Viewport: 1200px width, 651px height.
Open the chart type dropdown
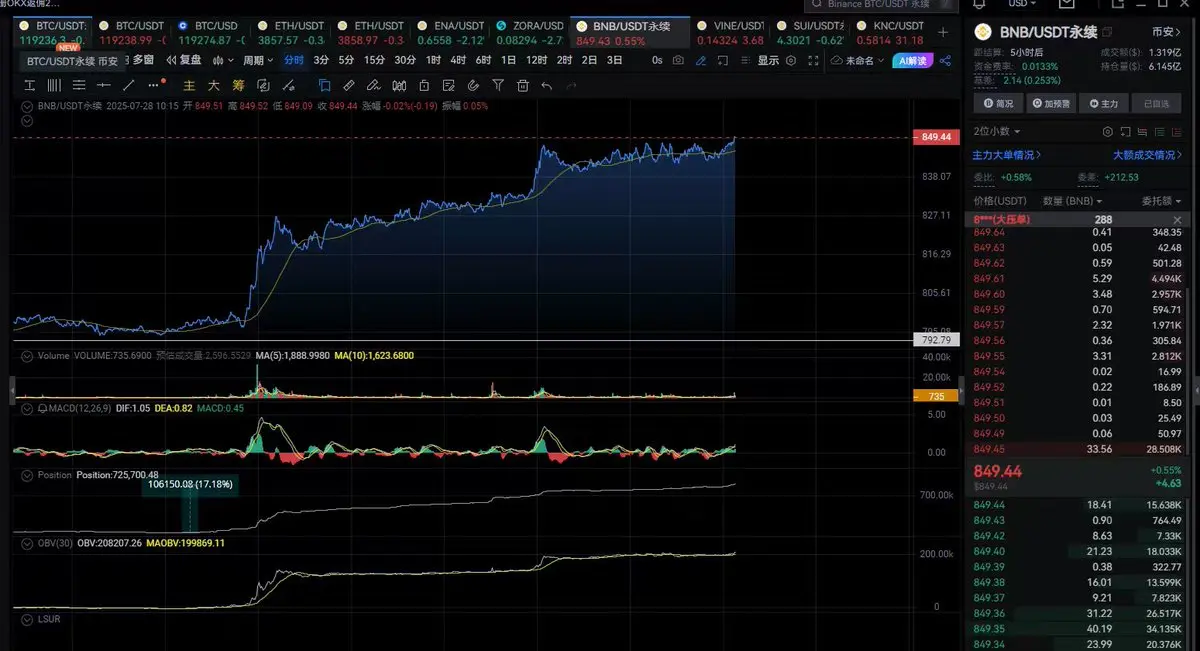223,60
